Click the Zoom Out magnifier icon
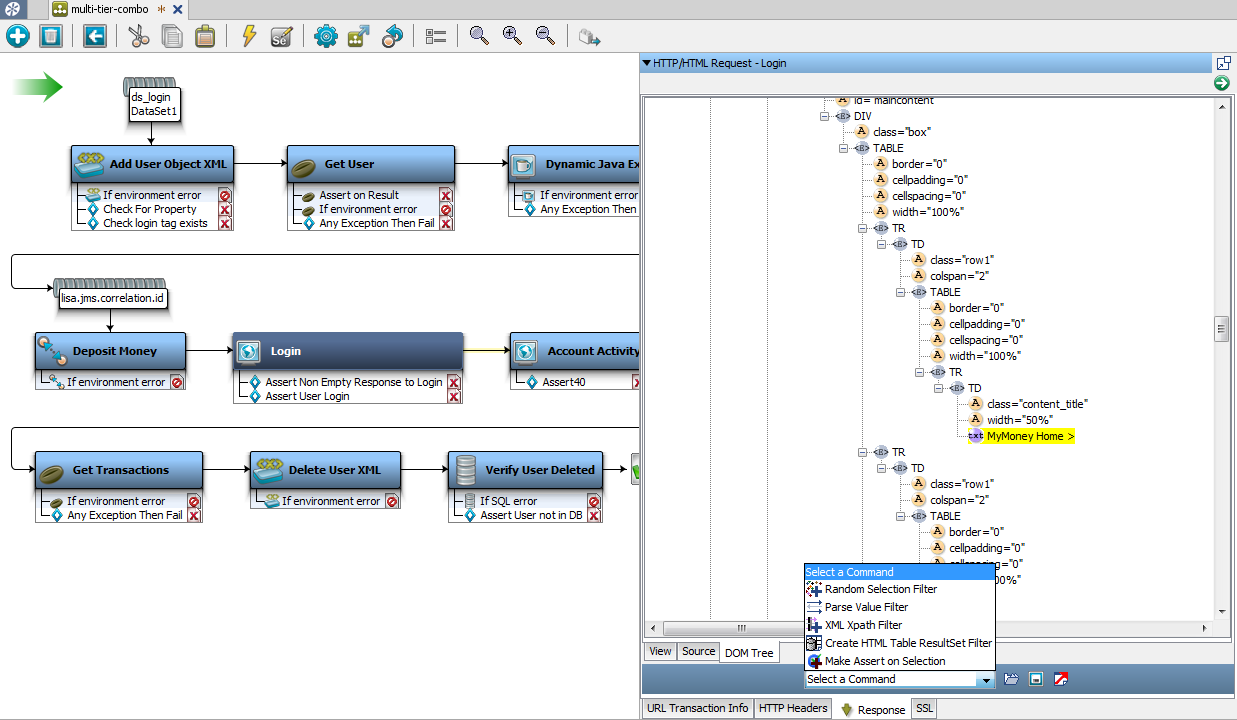Viewport: 1237px width, 720px height. [x=544, y=35]
